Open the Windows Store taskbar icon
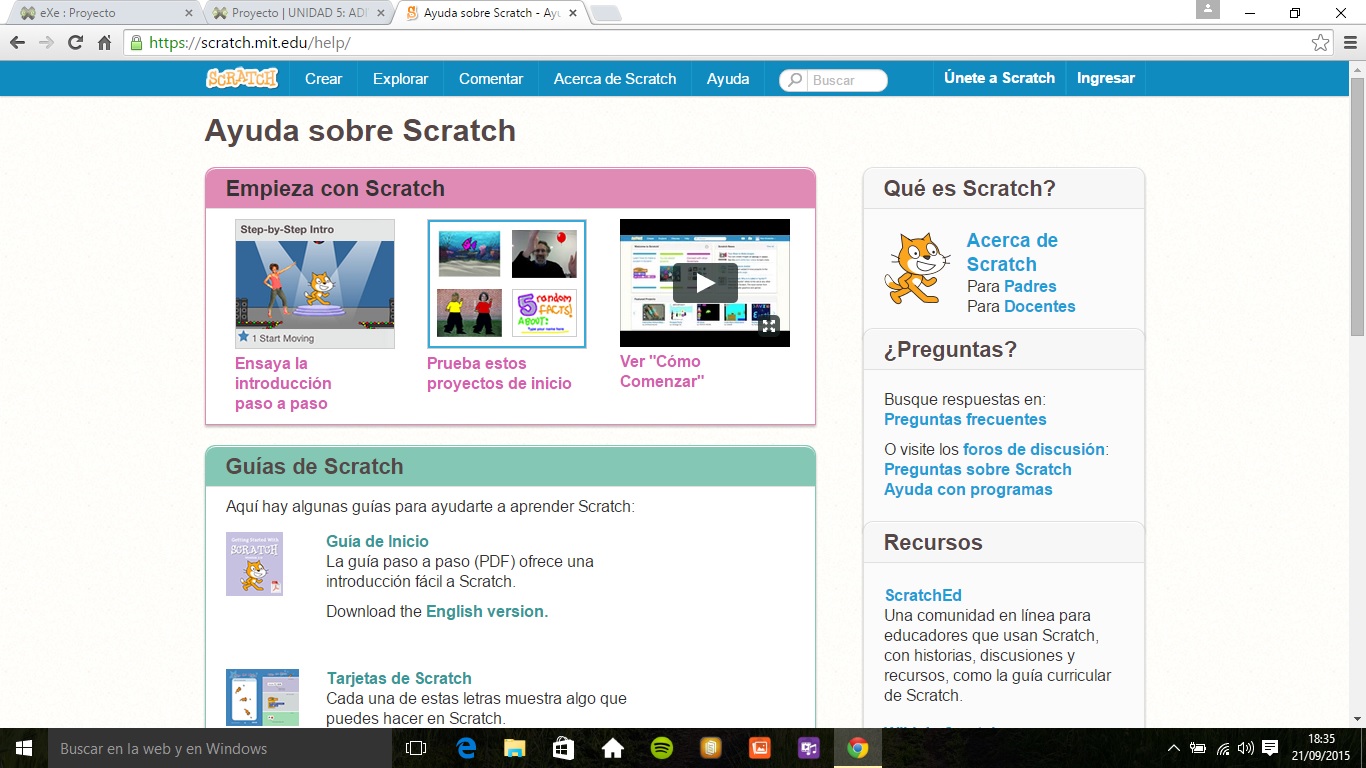The width and height of the screenshot is (1366, 768). click(x=563, y=748)
